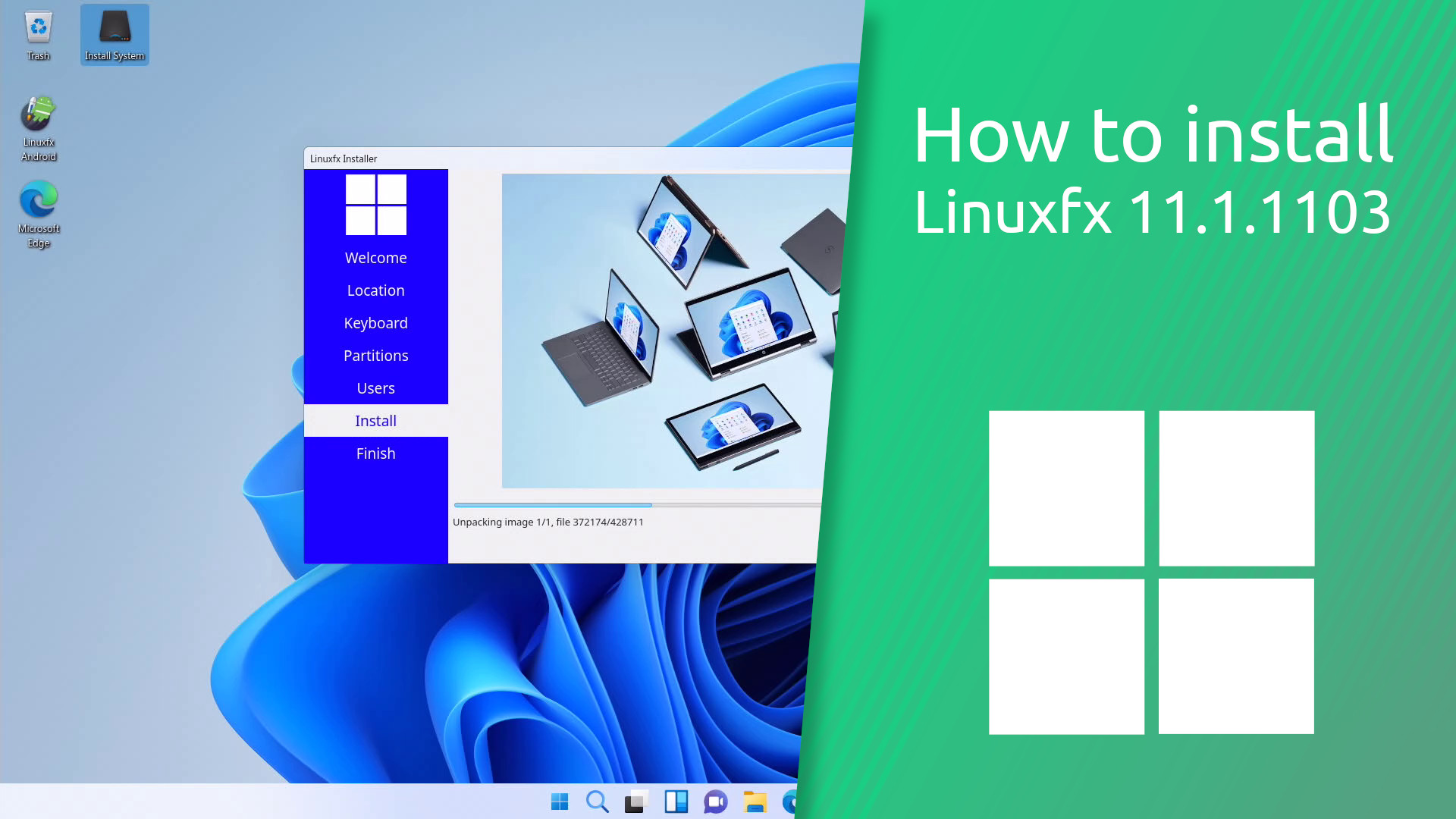Image resolution: width=1456 pixels, height=819 pixels.
Task: Expand the Partitions configuration step
Action: point(375,355)
